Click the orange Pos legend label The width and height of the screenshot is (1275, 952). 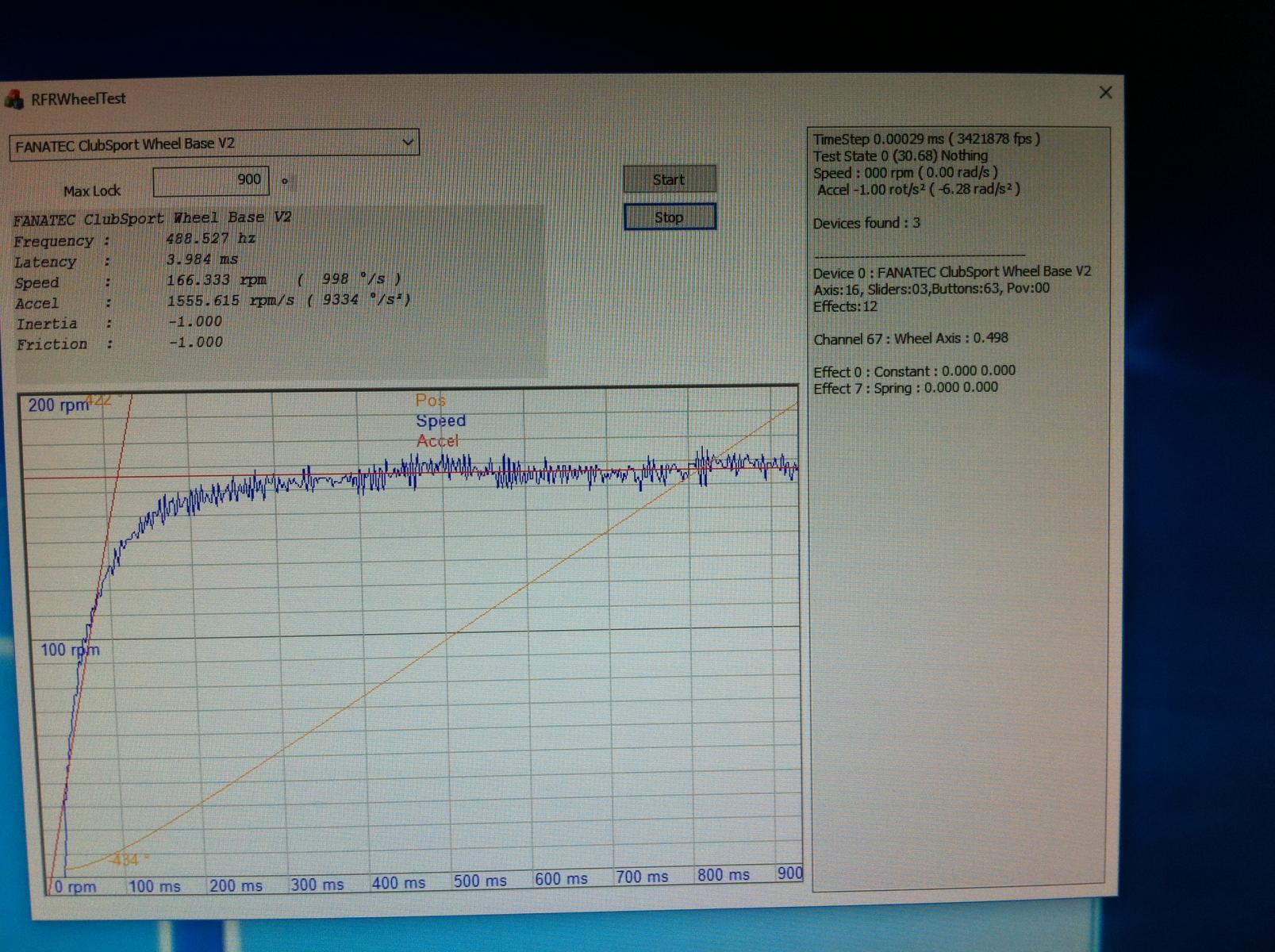click(x=431, y=401)
